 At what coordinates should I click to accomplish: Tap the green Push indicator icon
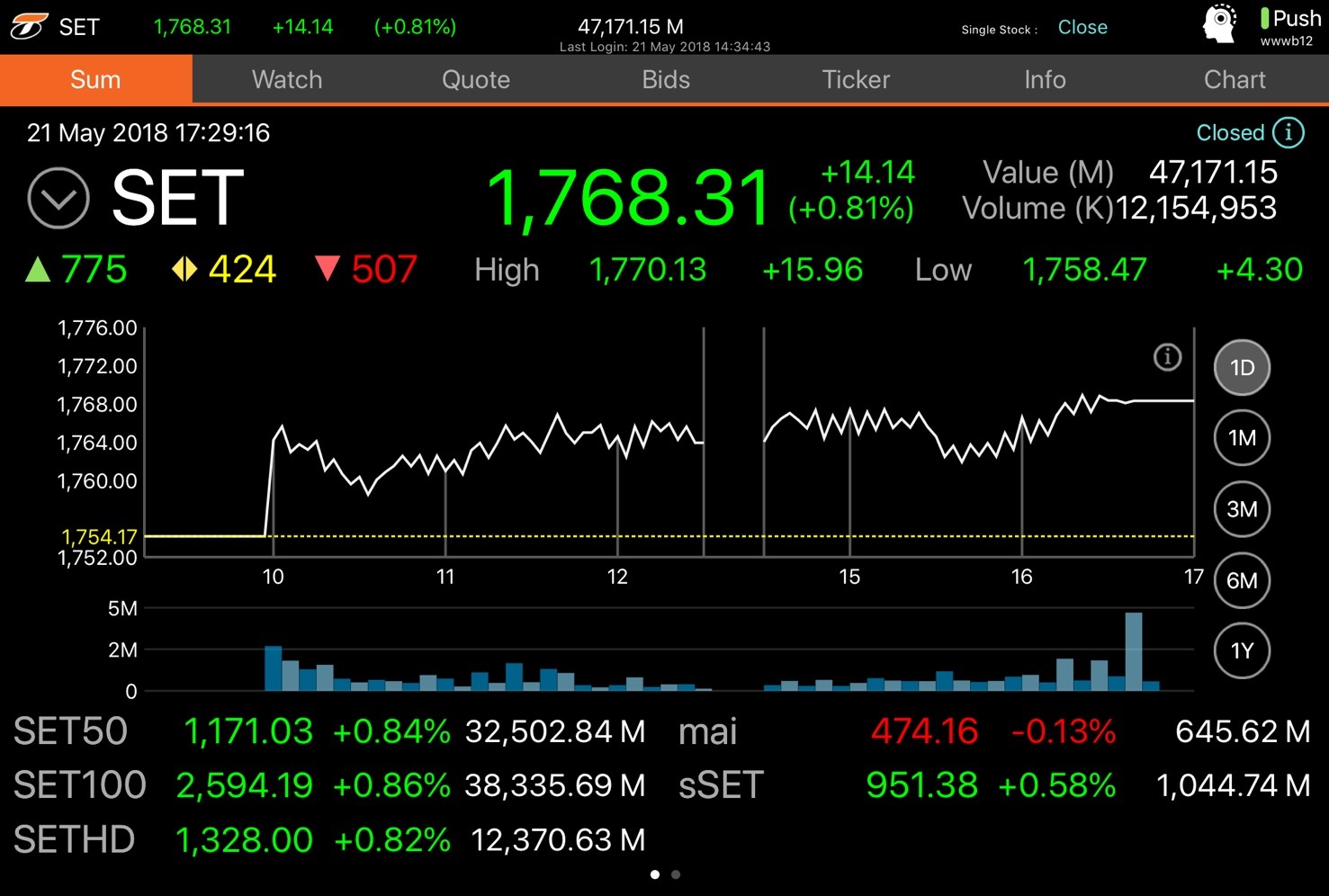pyautogui.click(x=1264, y=18)
